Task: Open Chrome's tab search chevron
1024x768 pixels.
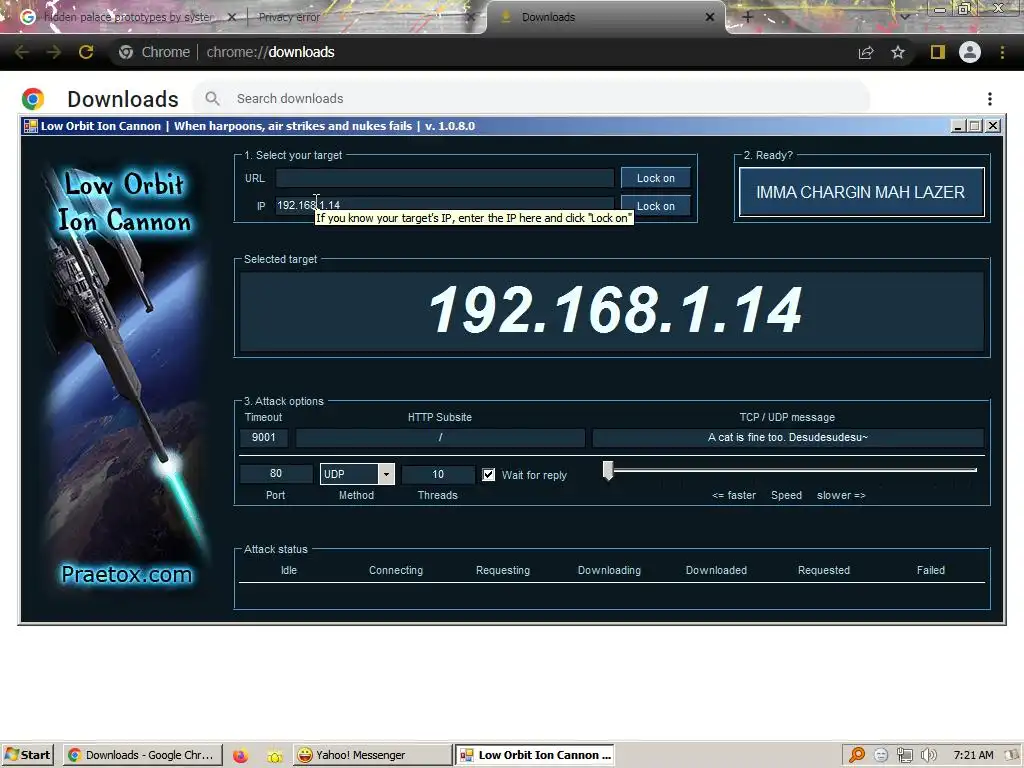Action: pos(904,17)
